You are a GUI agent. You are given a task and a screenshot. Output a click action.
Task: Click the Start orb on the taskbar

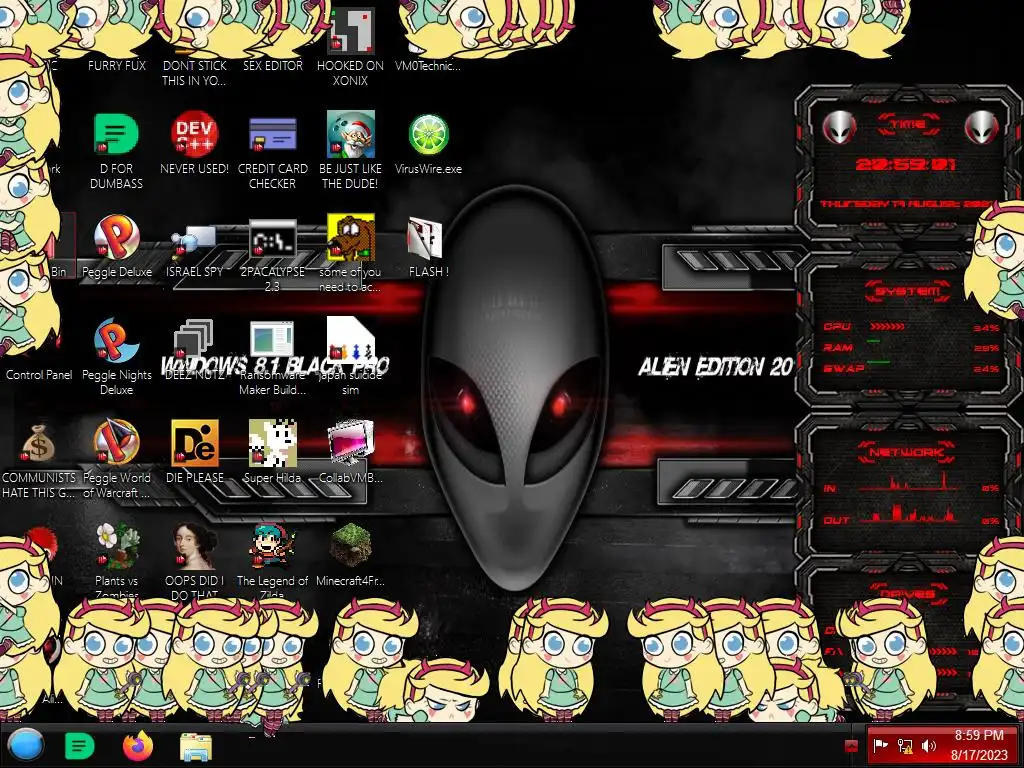click(x=26, y=745)
